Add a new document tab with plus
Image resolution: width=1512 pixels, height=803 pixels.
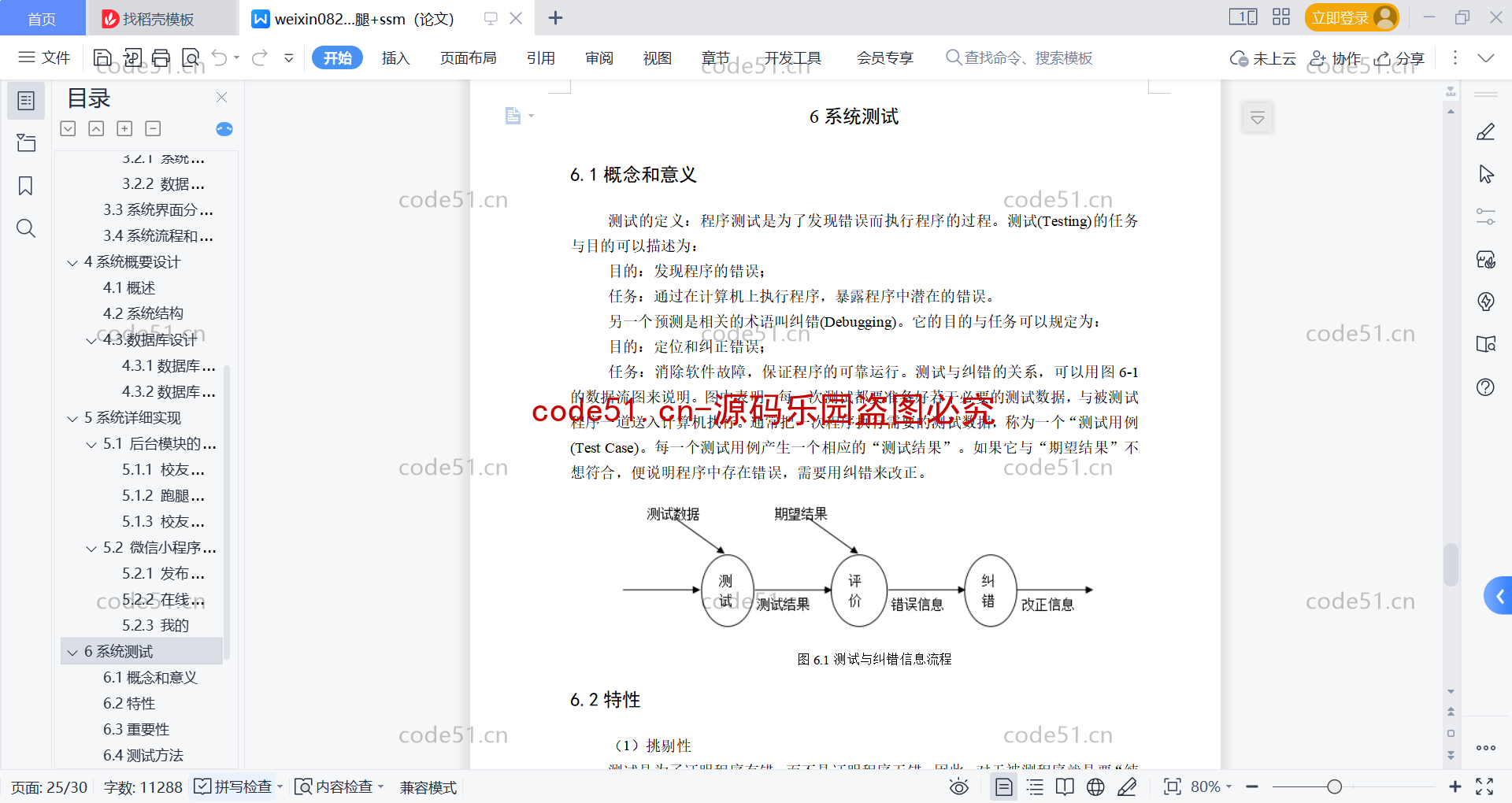[555, 18]
